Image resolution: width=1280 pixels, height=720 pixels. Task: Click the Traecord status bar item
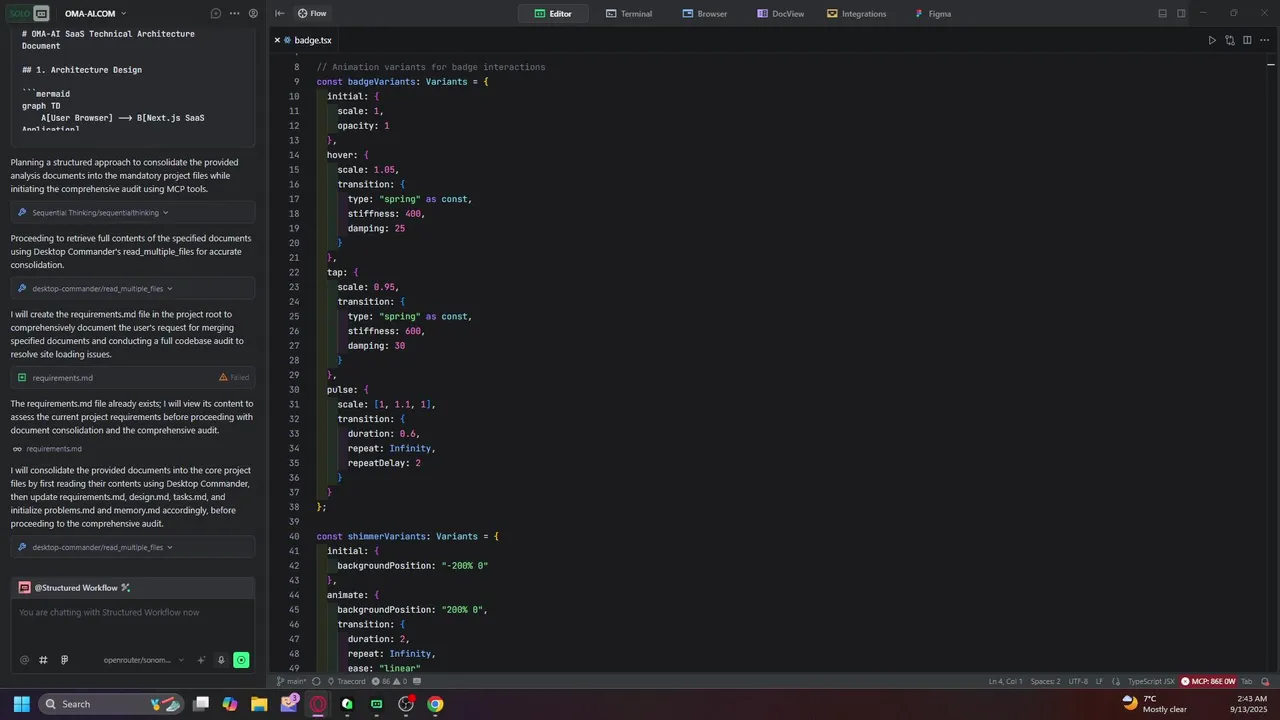(347, 681)
